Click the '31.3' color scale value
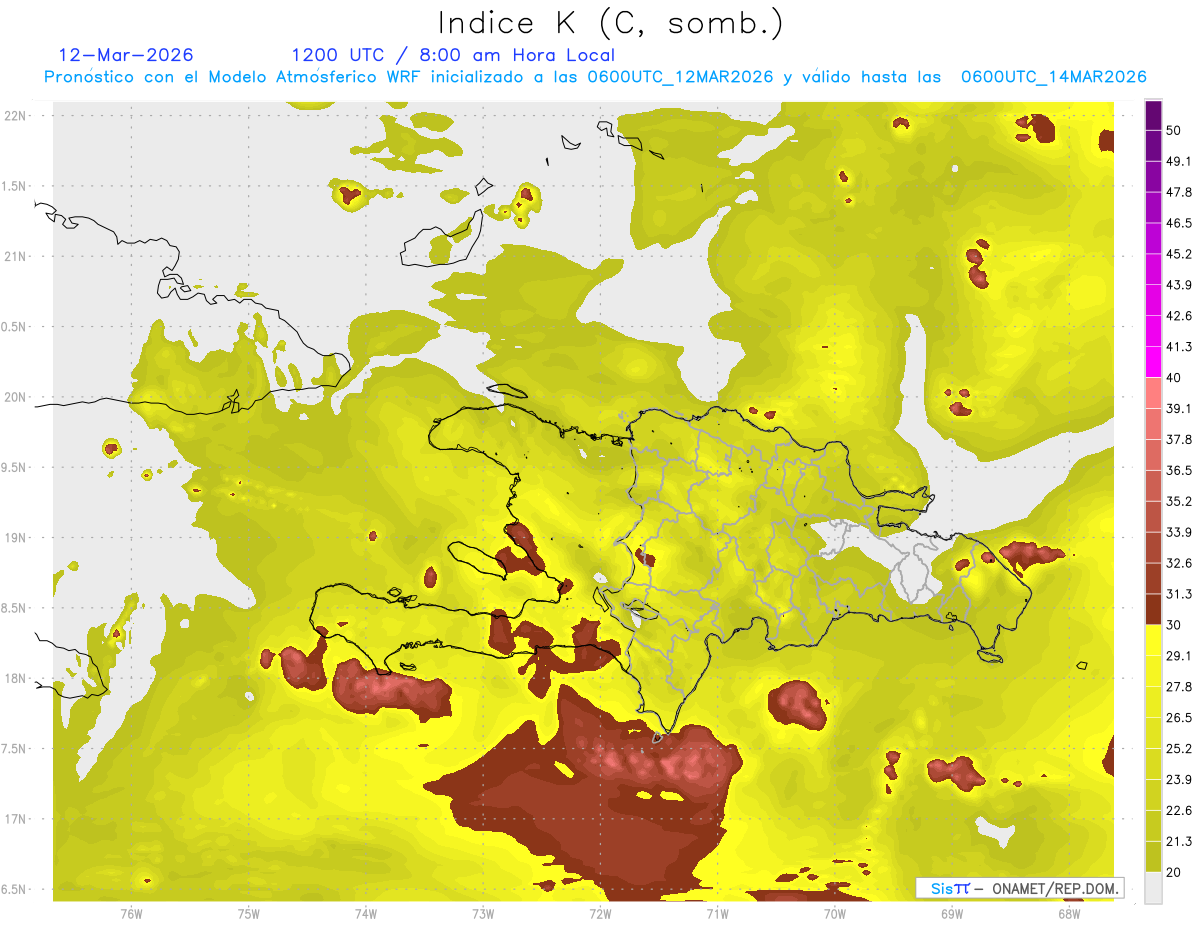Image resolution: width=1200 pixels, height=927 pixels. [1179, 594]
